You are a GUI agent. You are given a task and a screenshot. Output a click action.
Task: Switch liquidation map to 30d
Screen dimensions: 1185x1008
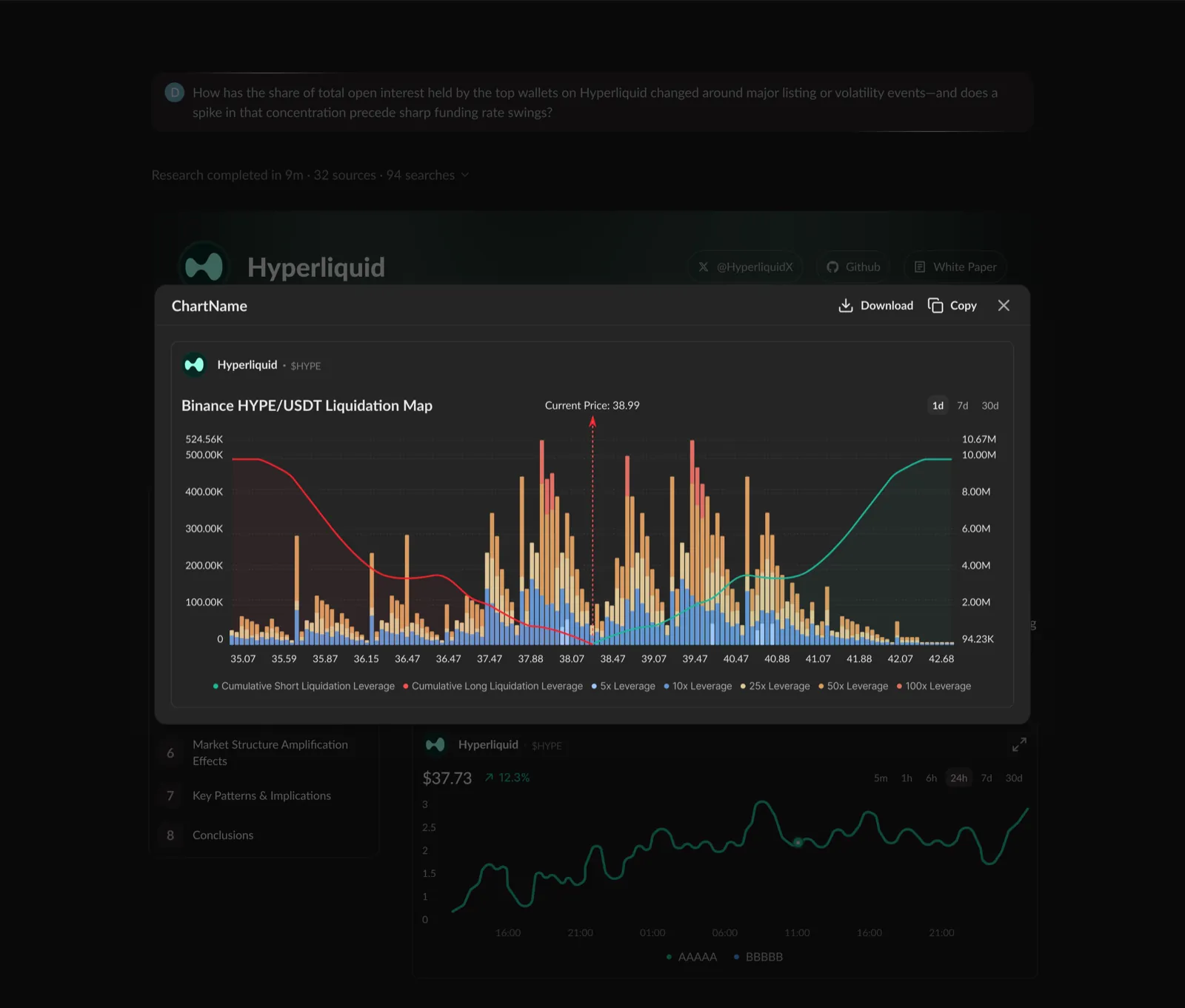[989, 406]
